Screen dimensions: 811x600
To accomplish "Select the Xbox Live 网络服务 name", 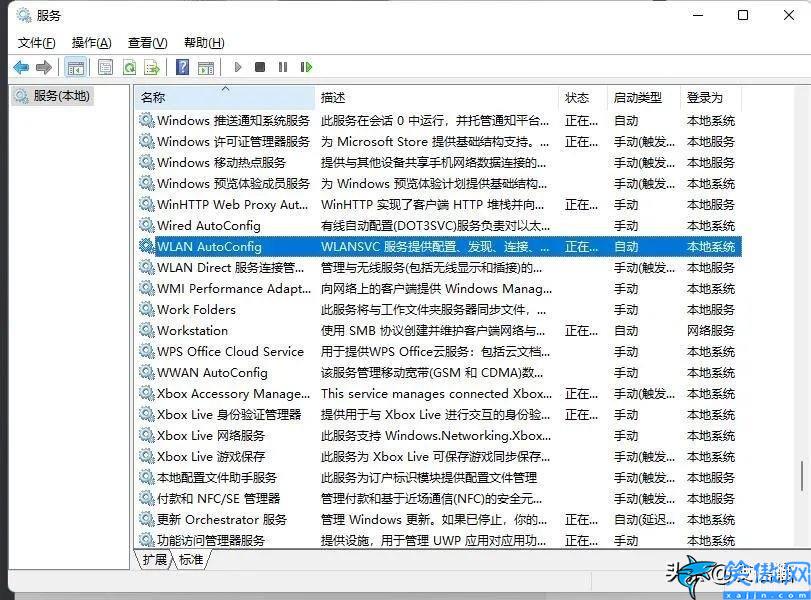I will tap(211, 436).
